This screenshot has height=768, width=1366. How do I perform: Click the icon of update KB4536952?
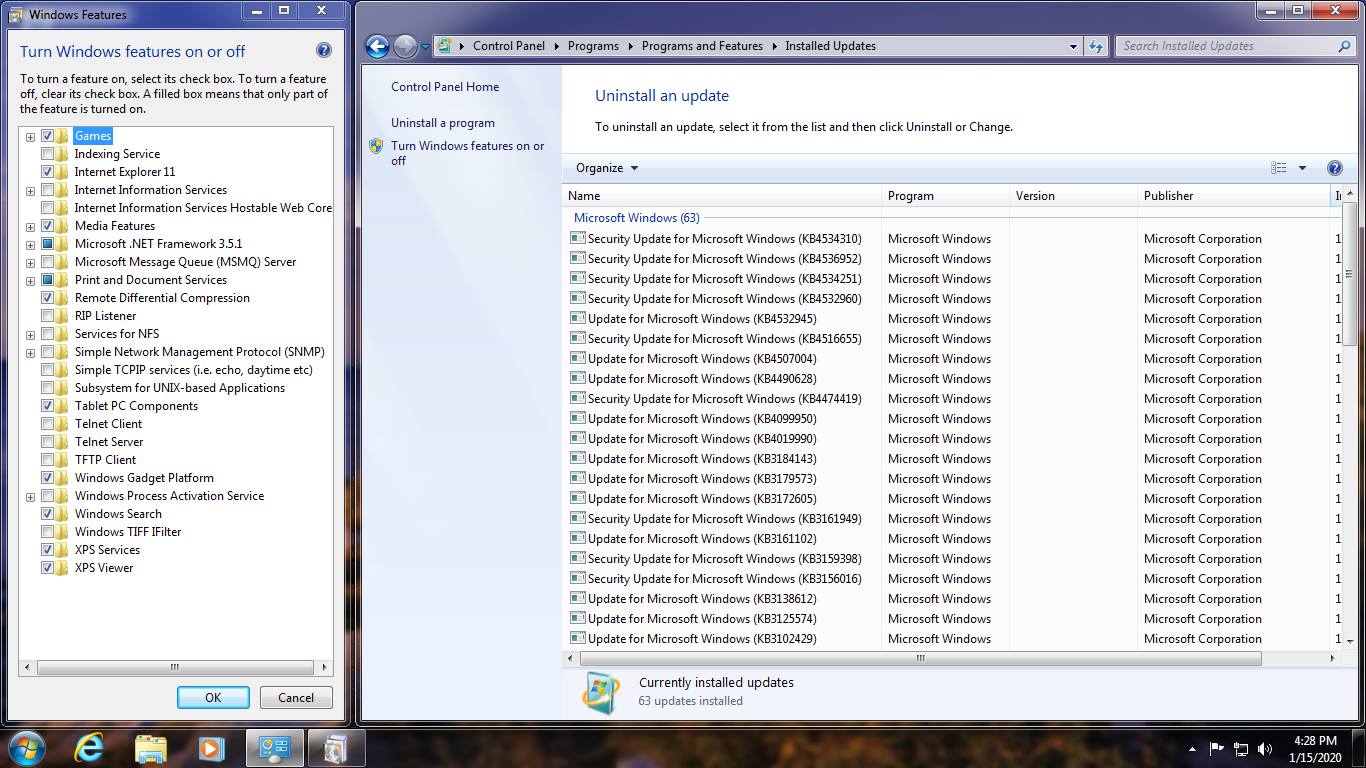click(577, 258)
